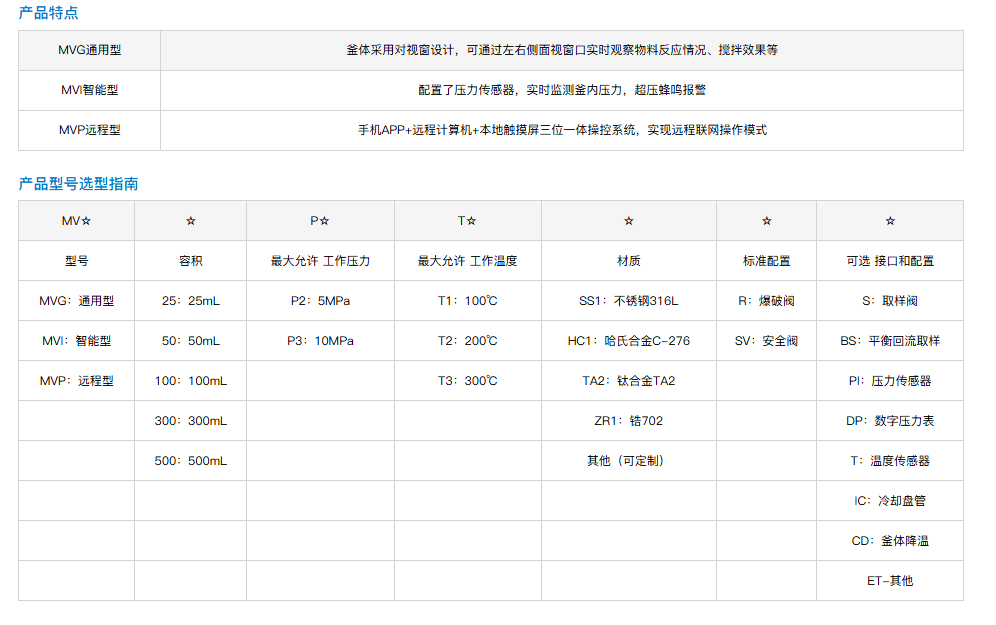The image size is (996, 625).
Task: Click the 其他（可定制）cell
Action: pos(629,461)
